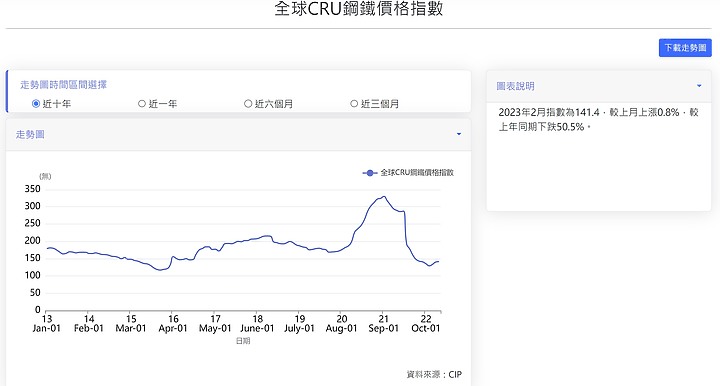The width and height of the screenshot is (720, 386).
Task: Collapse the 走勢圖 panel arrow
Action: 459,134
